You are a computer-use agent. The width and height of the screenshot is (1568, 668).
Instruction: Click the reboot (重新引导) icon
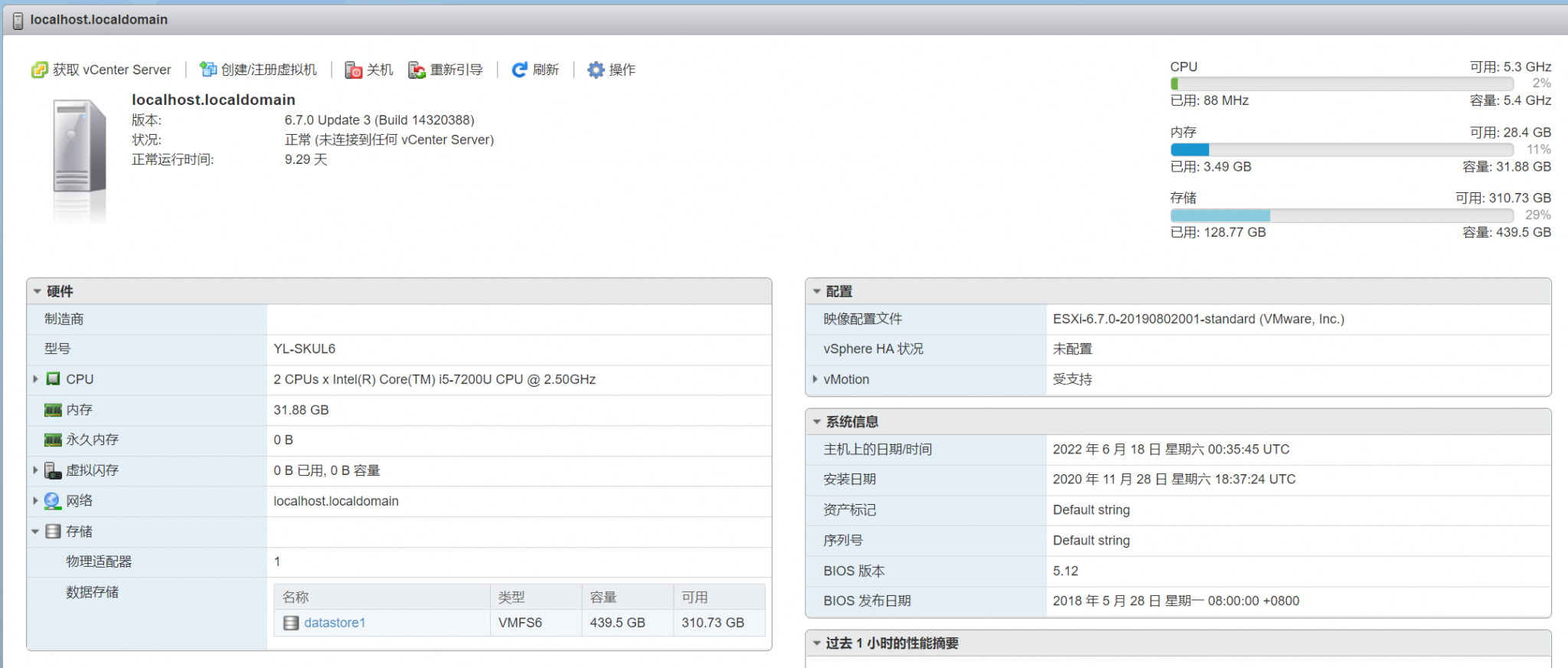[417, 70]
